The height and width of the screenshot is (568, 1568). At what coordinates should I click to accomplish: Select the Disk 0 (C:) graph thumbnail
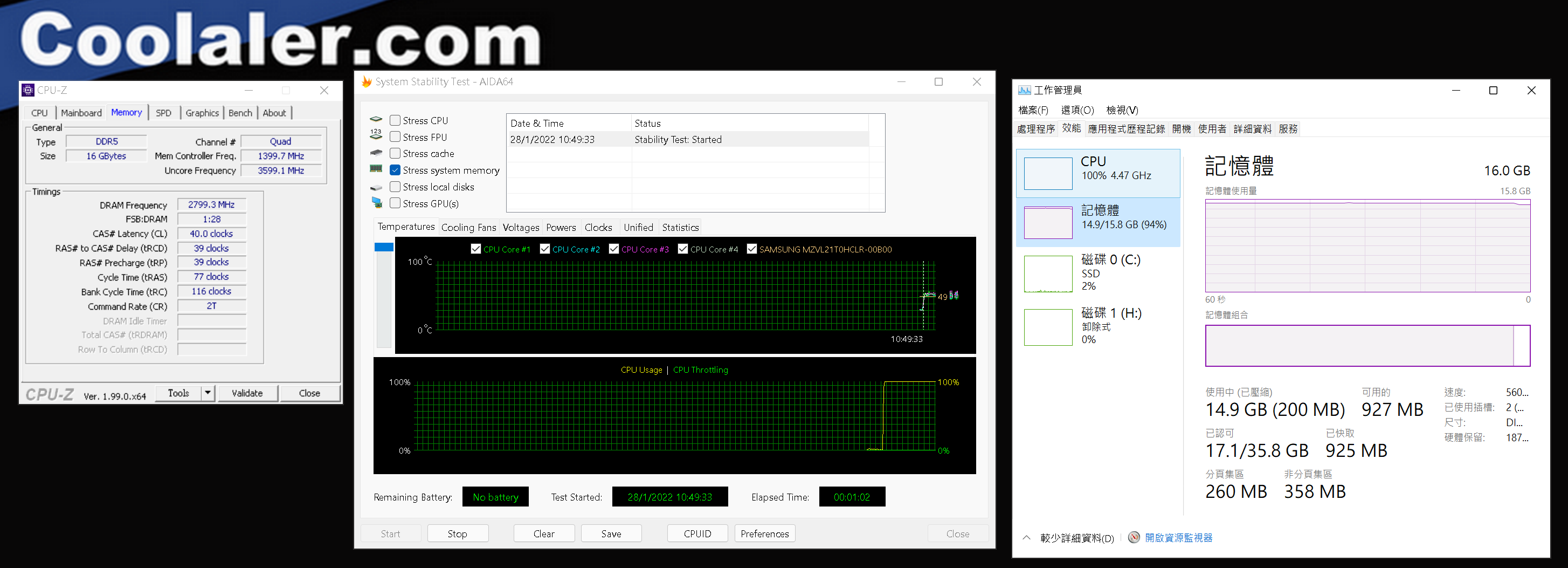click(1048, 274)
